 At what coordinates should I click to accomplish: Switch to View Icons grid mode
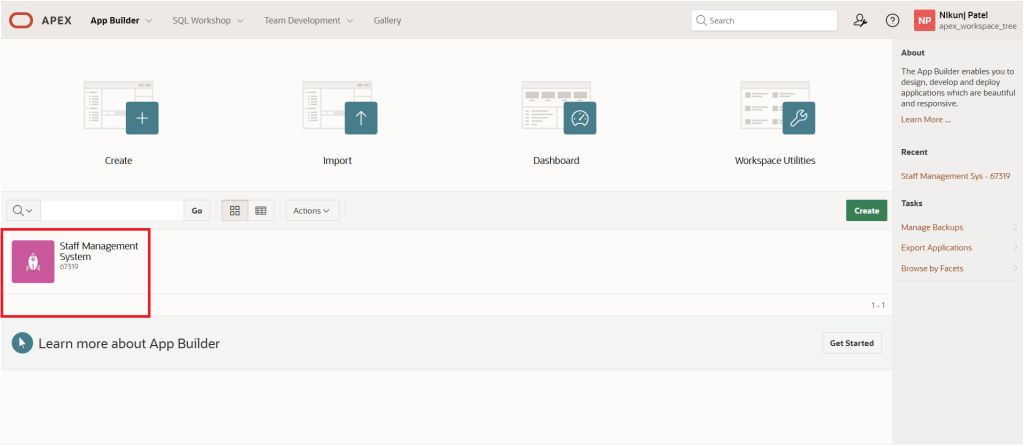(234, 211)
